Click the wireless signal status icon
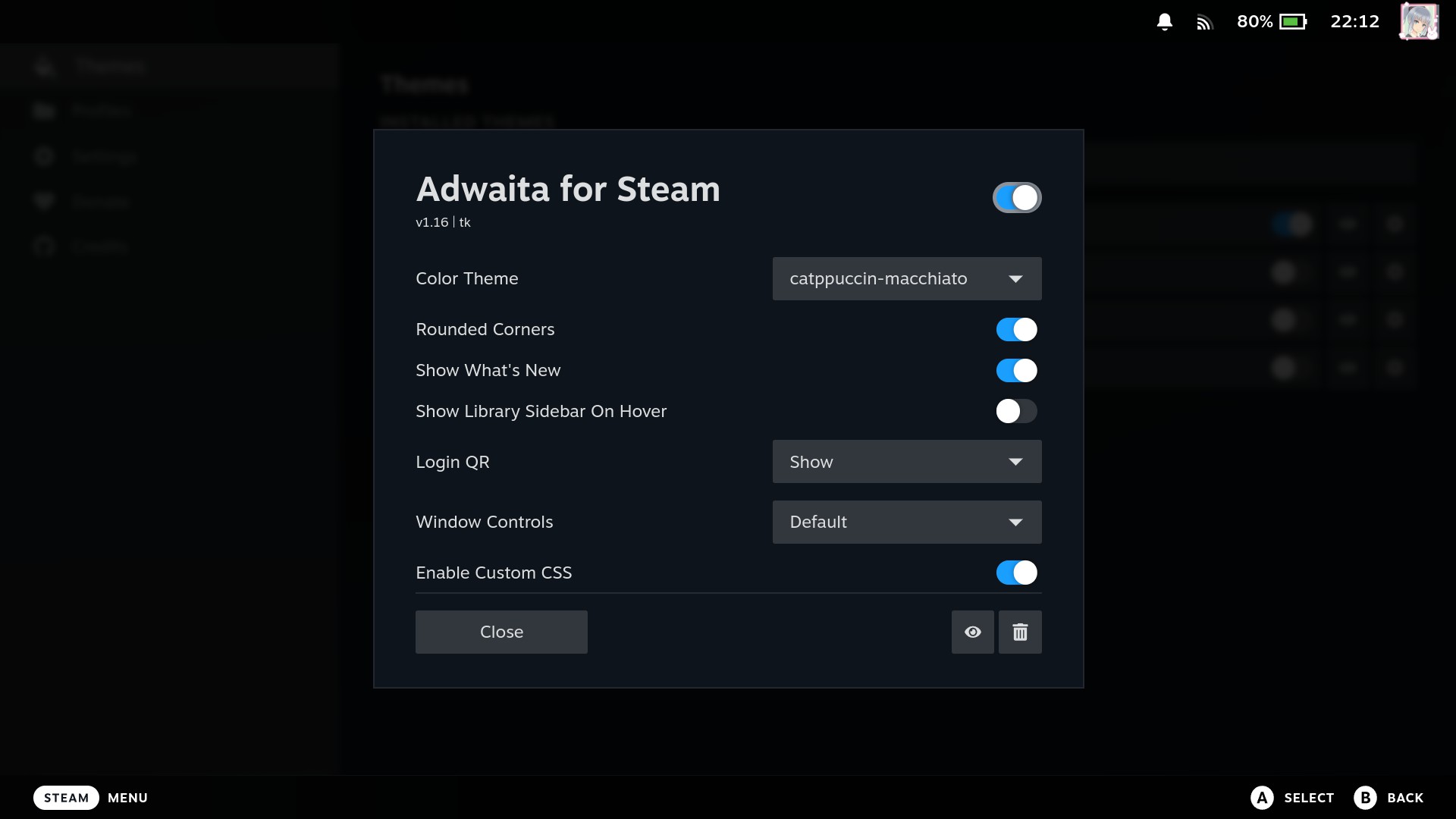 point(1204,23)
